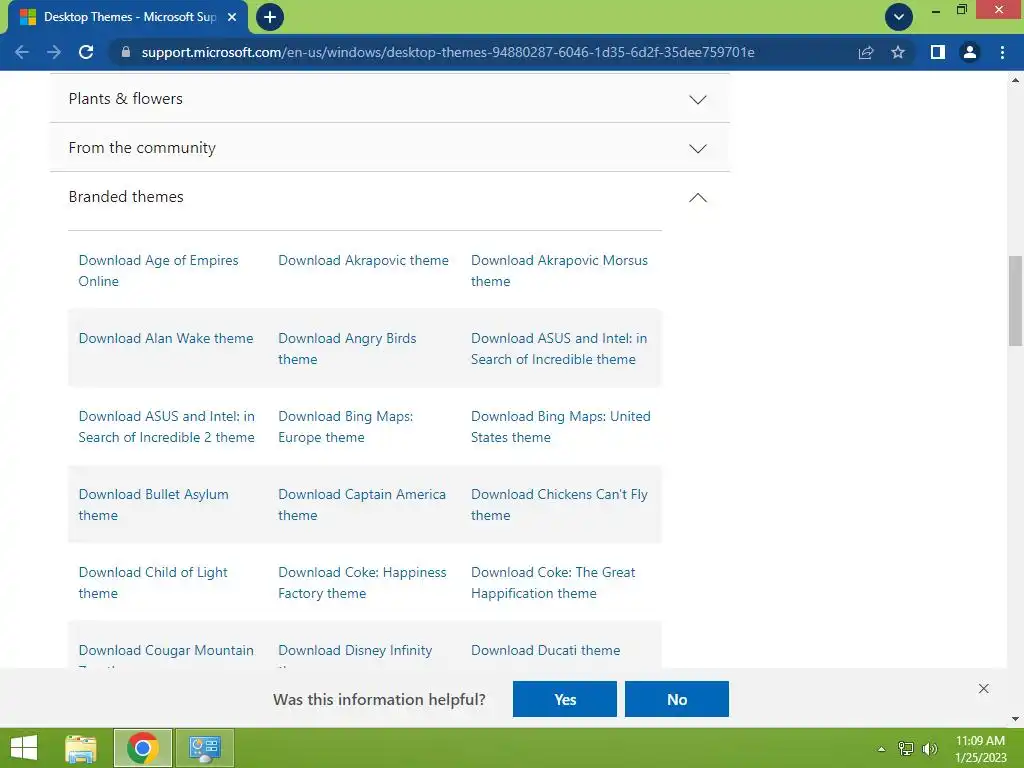Open Coke: Happiness Factory theme link
Screen dimensions: 1024x768
[362, 583]
